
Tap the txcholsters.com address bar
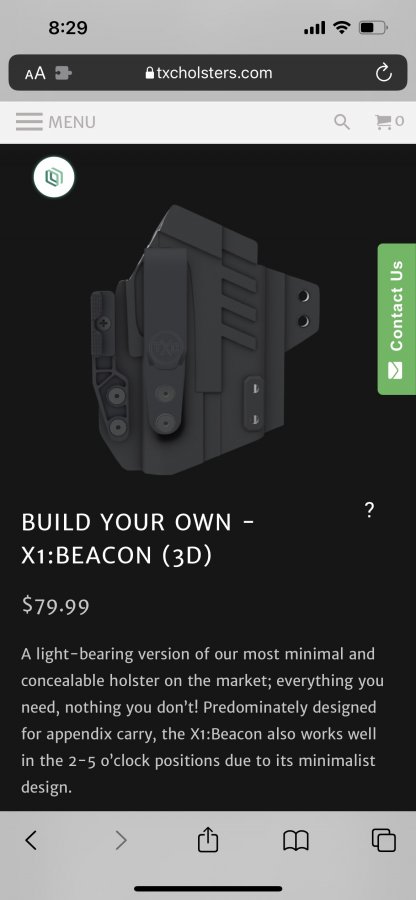[208, 73]
